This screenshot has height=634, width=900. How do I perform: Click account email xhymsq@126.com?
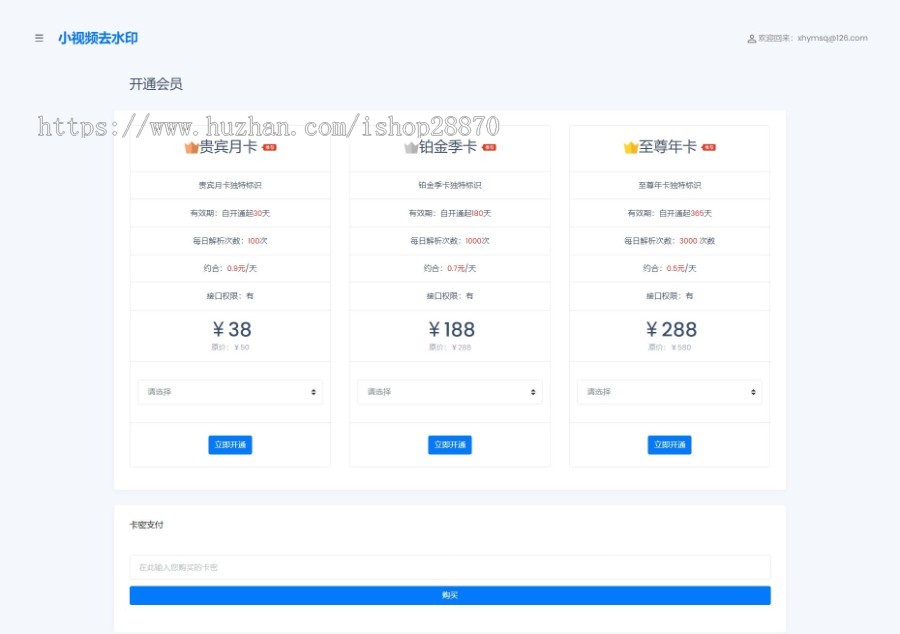tap(832, 38)
